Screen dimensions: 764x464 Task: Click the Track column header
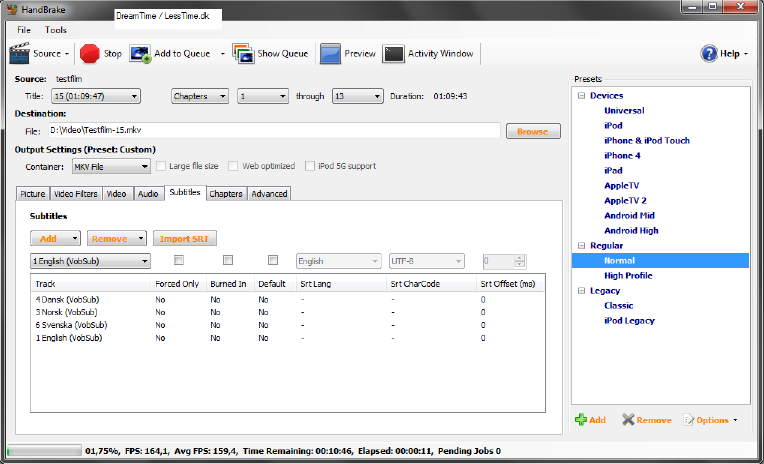click(91, 284)
